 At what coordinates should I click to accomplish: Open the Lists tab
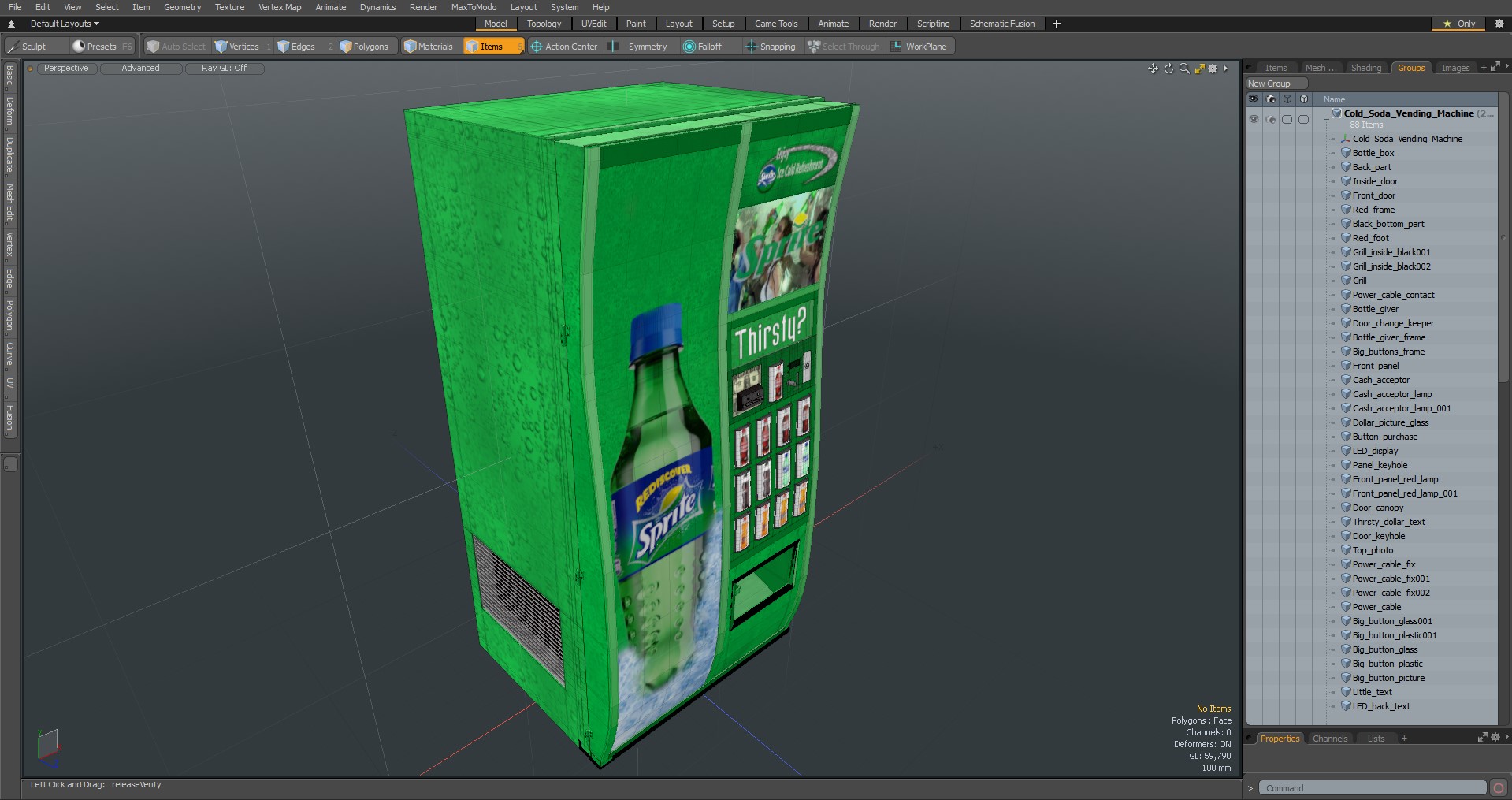[x=1376, y=739]
